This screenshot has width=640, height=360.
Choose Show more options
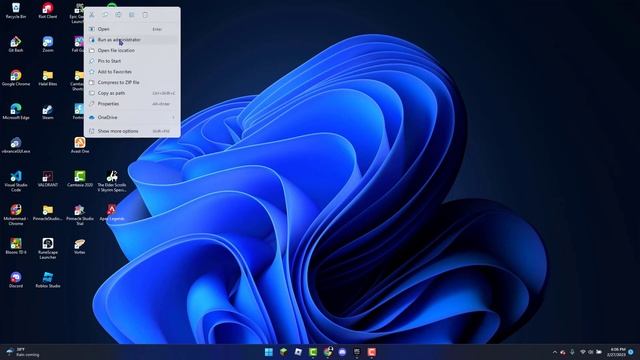tap(132, 131)
